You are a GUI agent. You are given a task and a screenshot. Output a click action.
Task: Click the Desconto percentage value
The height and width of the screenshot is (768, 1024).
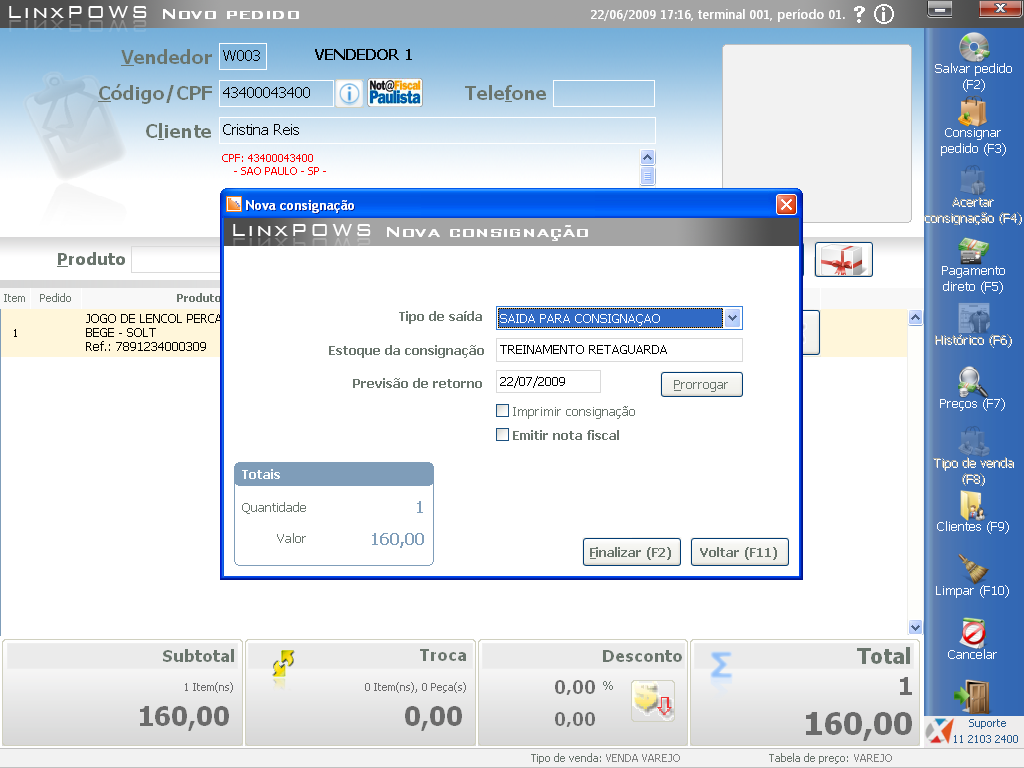coord(575,687)
